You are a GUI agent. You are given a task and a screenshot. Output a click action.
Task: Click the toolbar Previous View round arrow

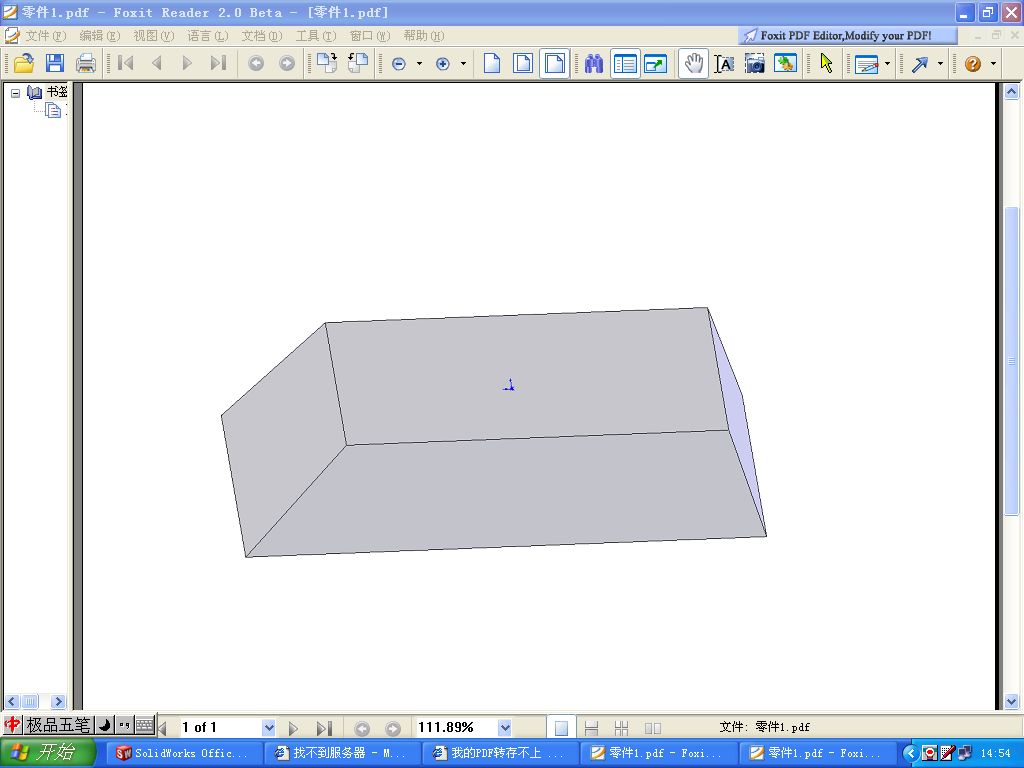[256, 63]
